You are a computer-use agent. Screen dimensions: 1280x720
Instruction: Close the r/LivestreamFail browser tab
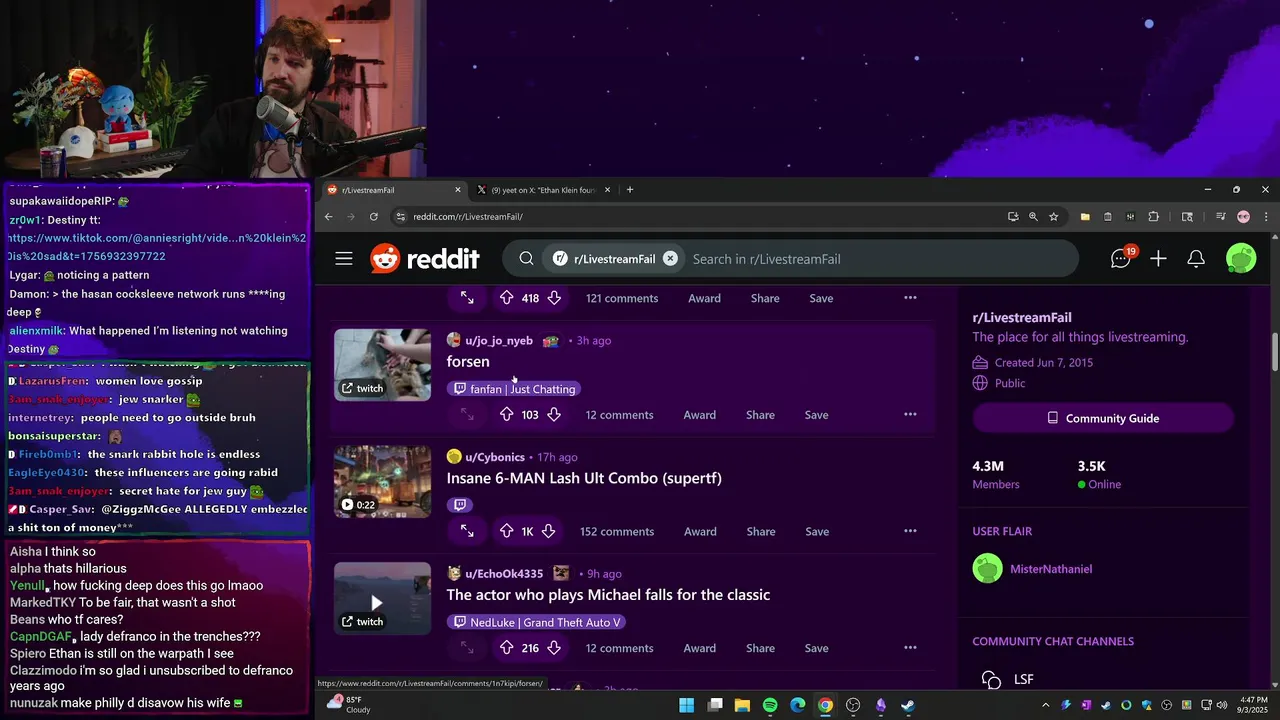coord(458,190)
